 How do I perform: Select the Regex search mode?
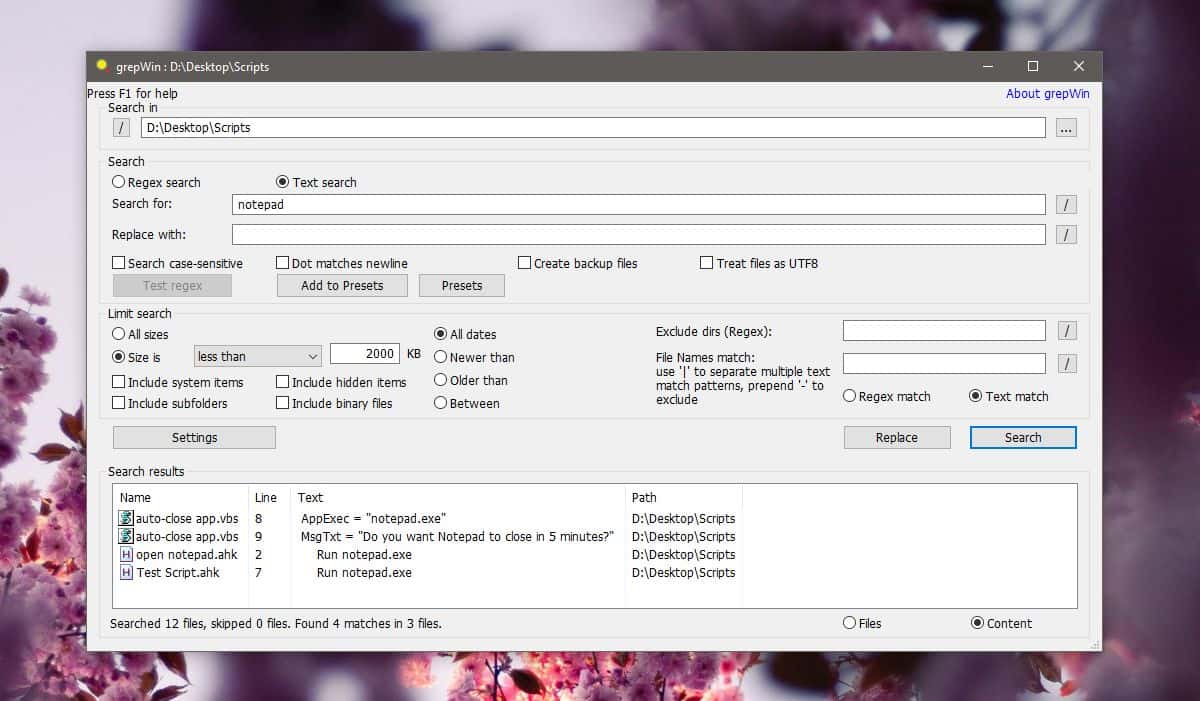tap(118, 182)
